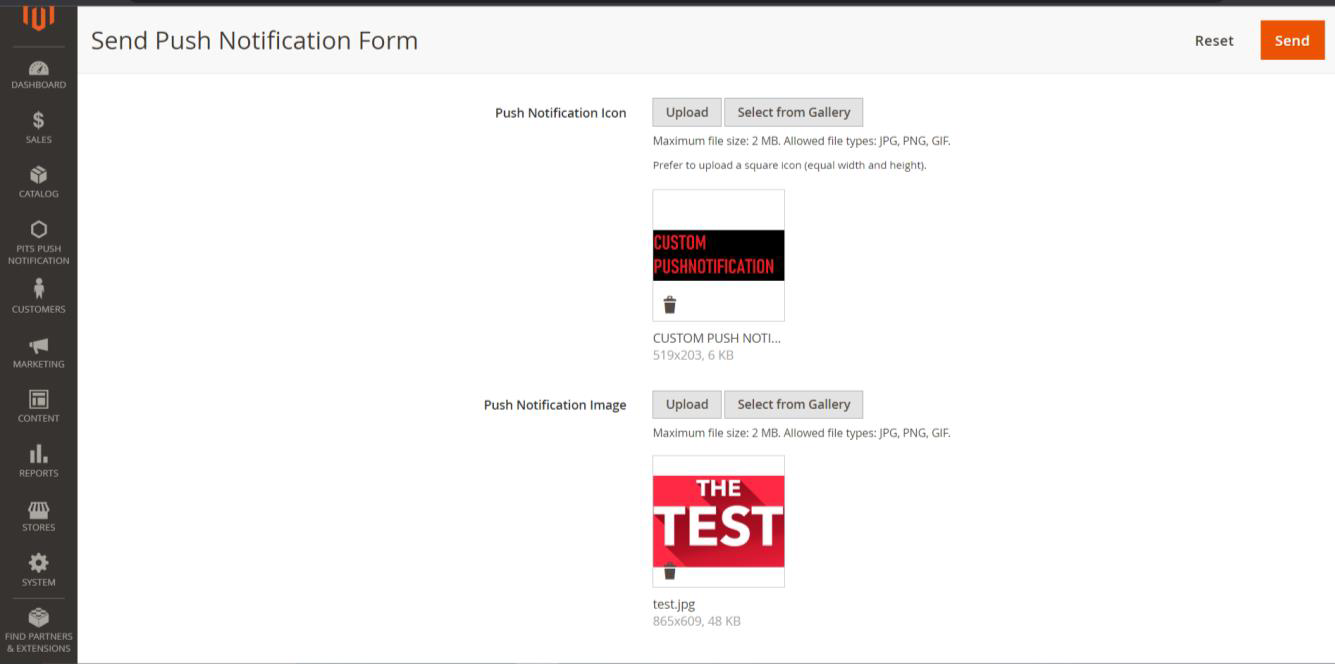
Task: Open the Dashboard sidebar icon
Action: 38,69
